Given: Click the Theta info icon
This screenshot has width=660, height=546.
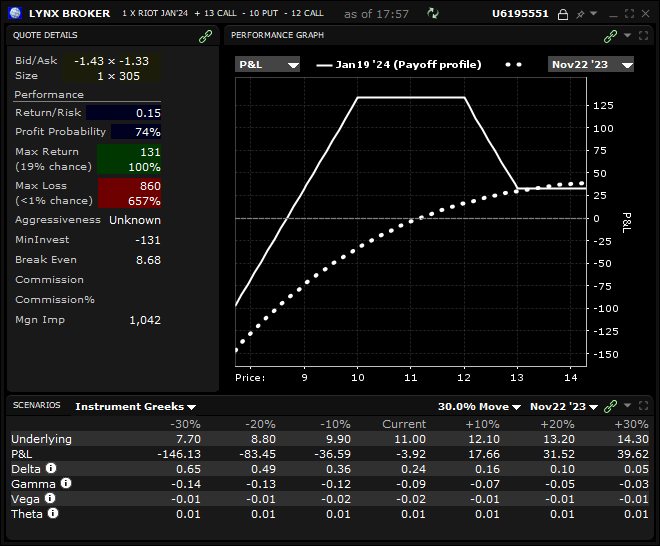Looking at the screenshot, I should tap(53, 513).
